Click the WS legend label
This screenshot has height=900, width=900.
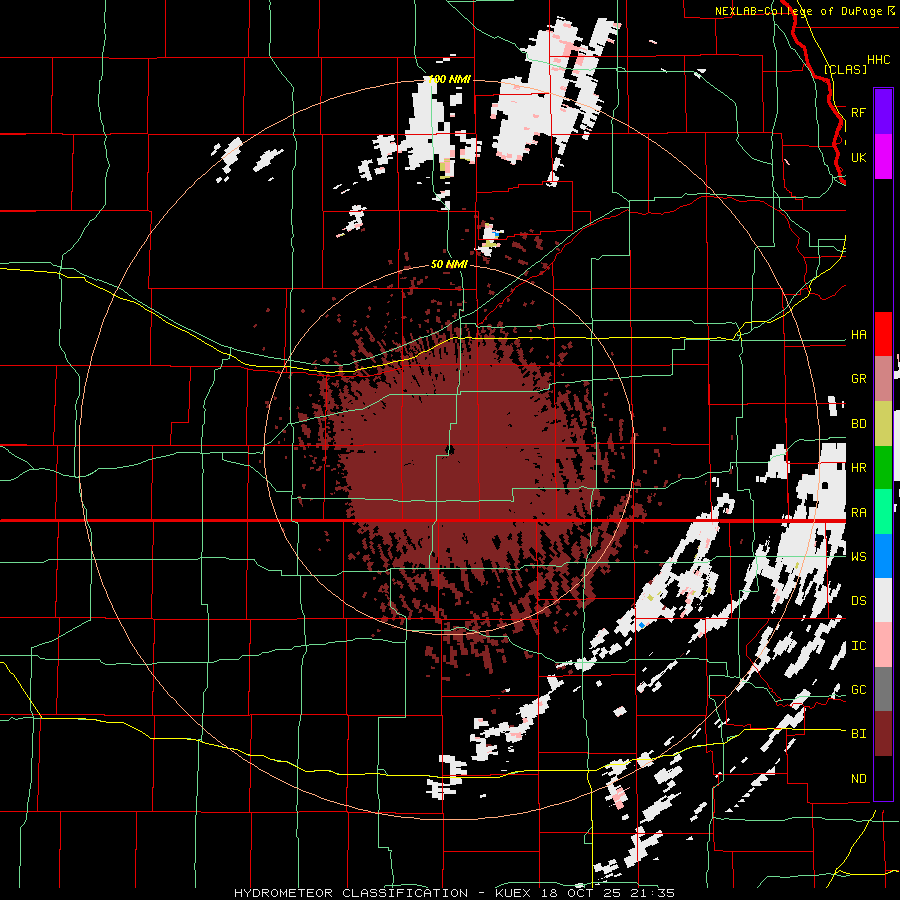(858, 557)
